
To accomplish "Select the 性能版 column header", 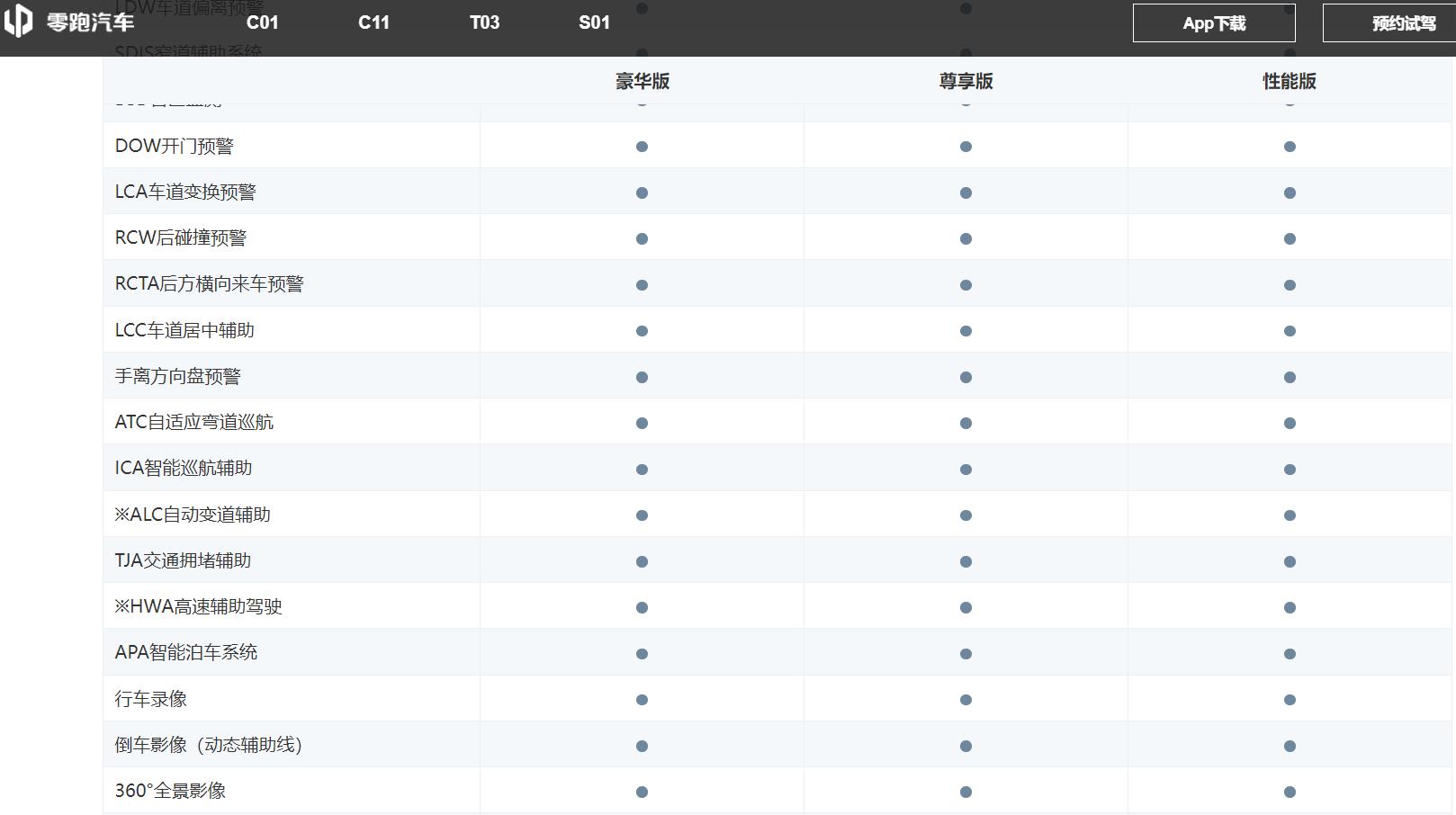I will click(x=1290, y=81).
